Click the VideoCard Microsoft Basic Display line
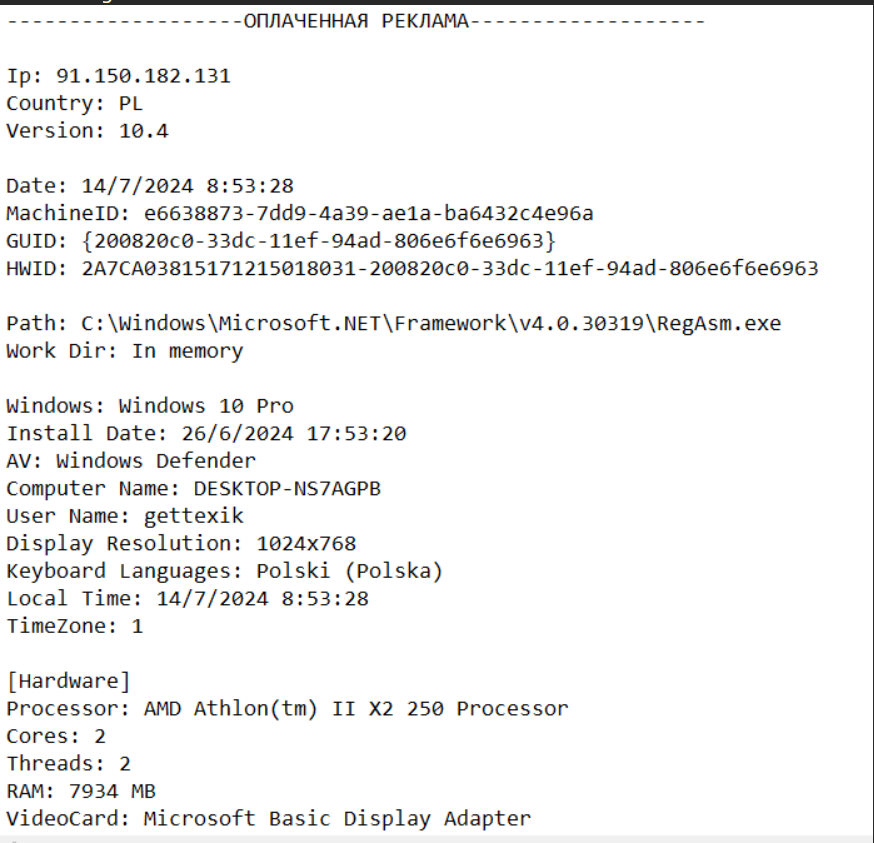The height and width of the screenshot is (843, 874). tap(269, 818)
